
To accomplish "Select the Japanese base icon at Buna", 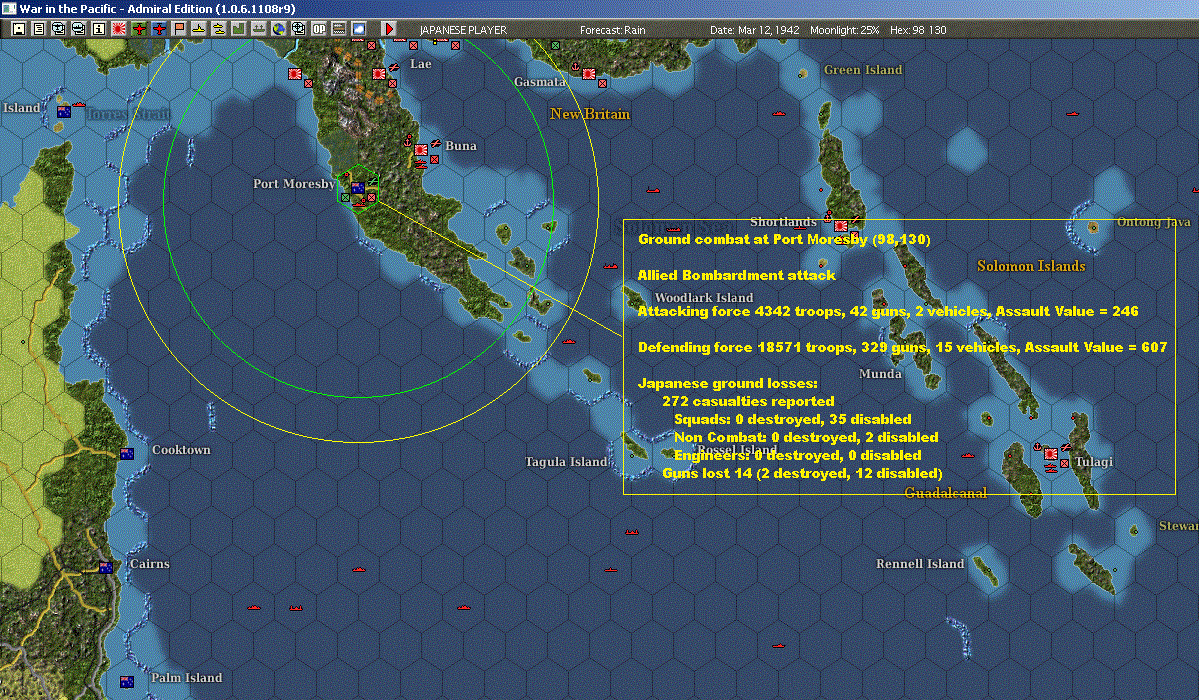I will 421,150.
